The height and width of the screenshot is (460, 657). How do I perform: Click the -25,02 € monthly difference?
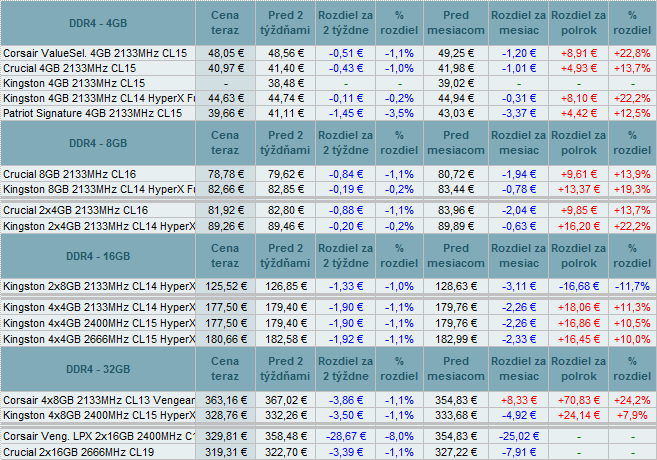[x=519, y=437]
